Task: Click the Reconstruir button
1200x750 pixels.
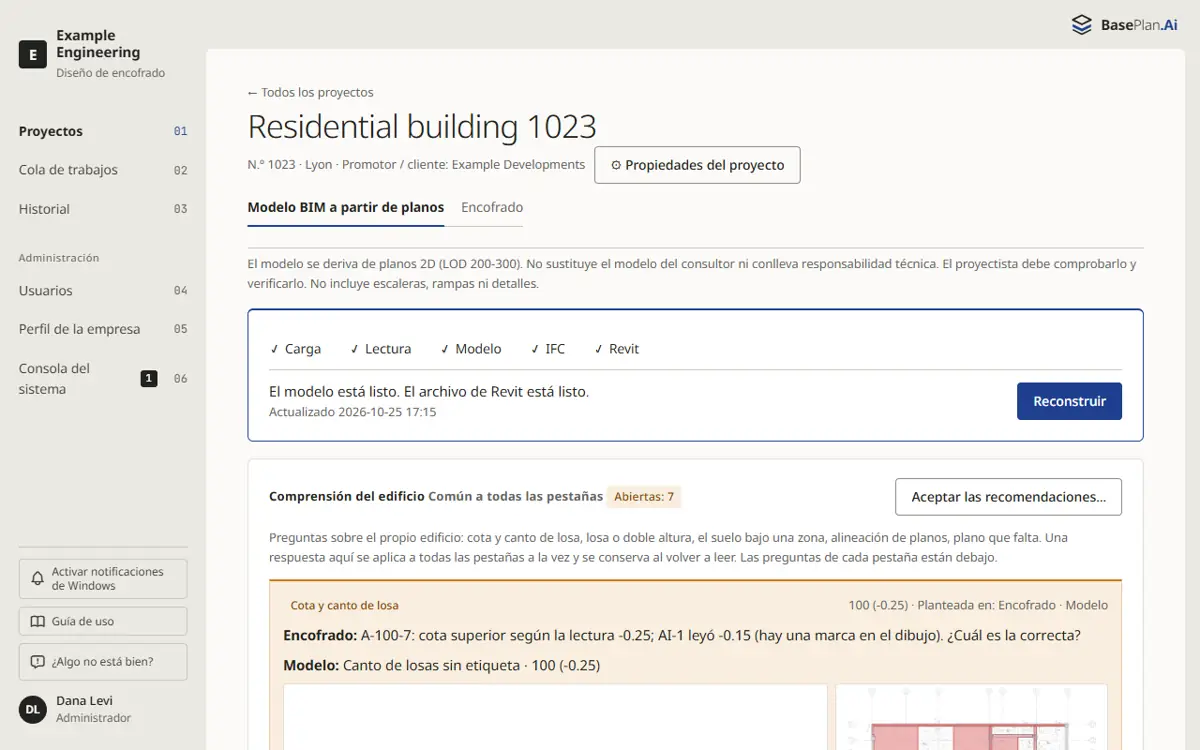Action: point(1069,401)
